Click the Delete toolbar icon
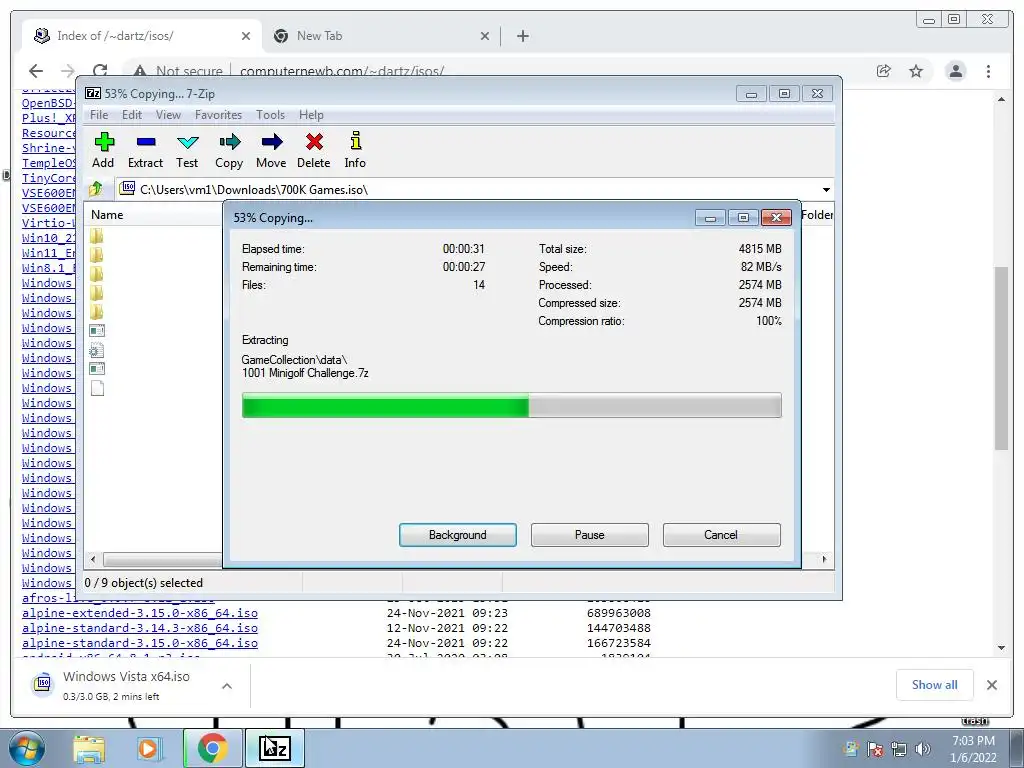The height and width of the screenshot is (768, 1024). 313,150
